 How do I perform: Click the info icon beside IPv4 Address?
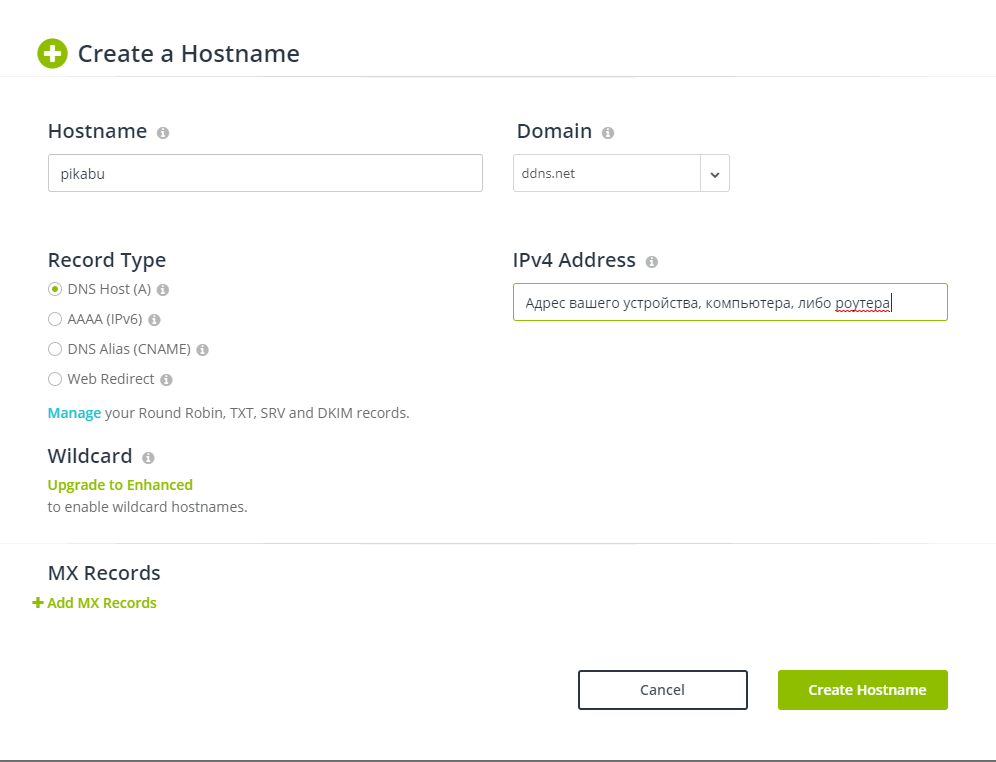tap(652, 262)
